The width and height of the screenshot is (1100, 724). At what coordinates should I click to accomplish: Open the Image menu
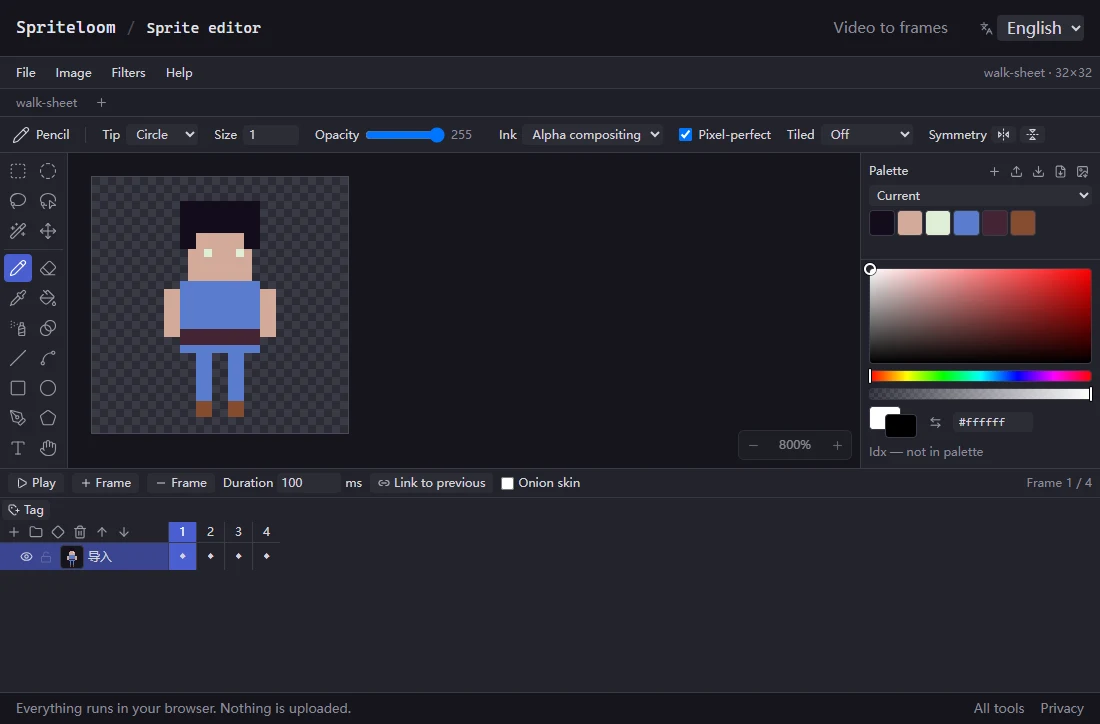click(x=74, y=73)
